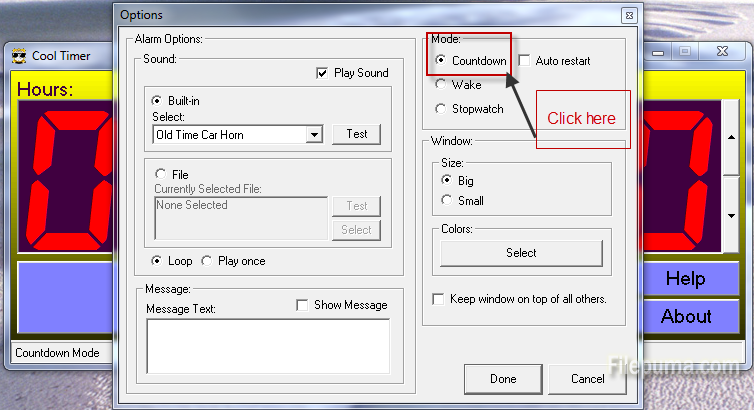Screen dimensions: 754x410
Task: Choose Play once for alarm sound
Action: (x=207, y=261)
